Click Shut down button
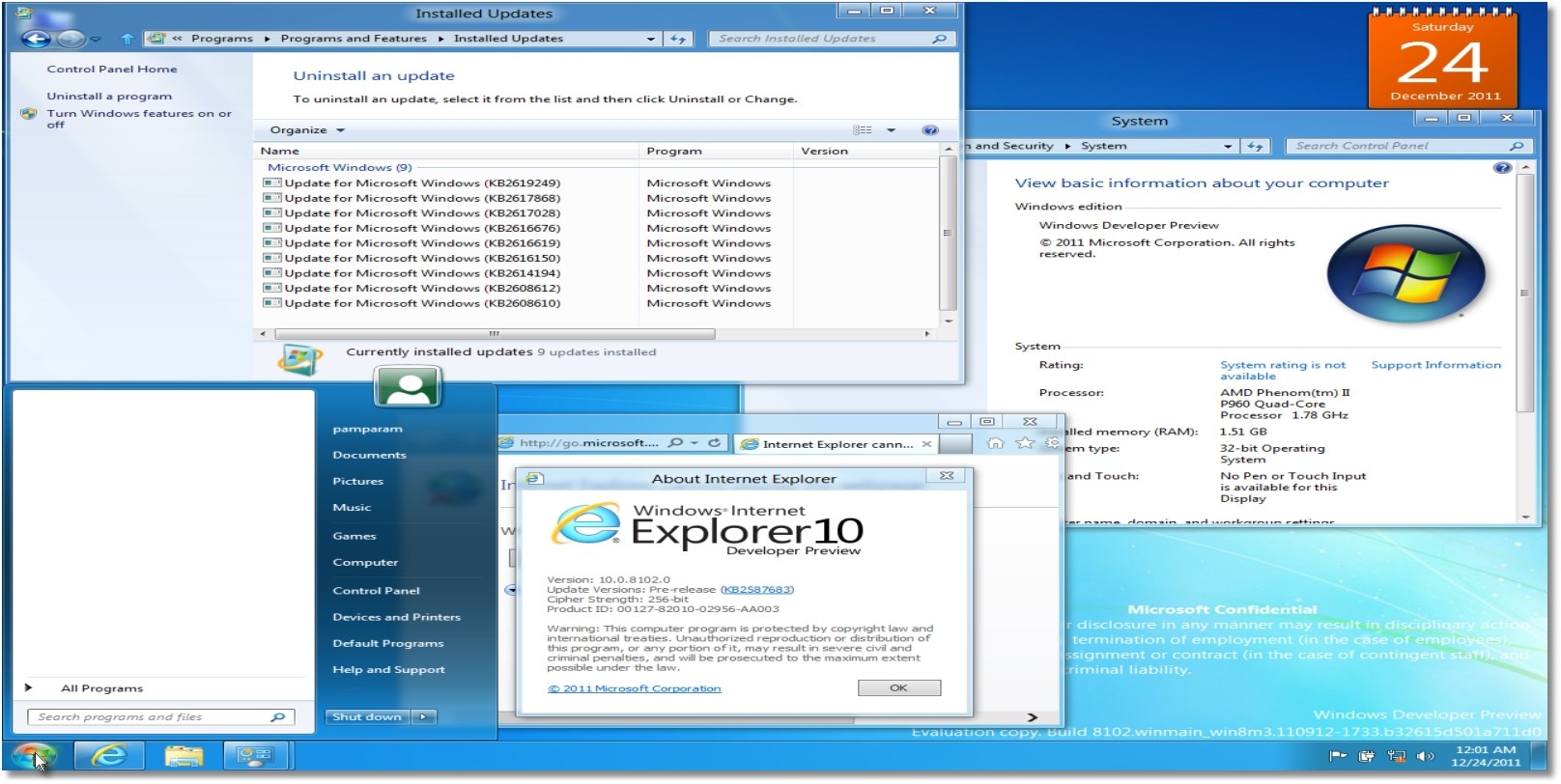 (x=368, y=717)
